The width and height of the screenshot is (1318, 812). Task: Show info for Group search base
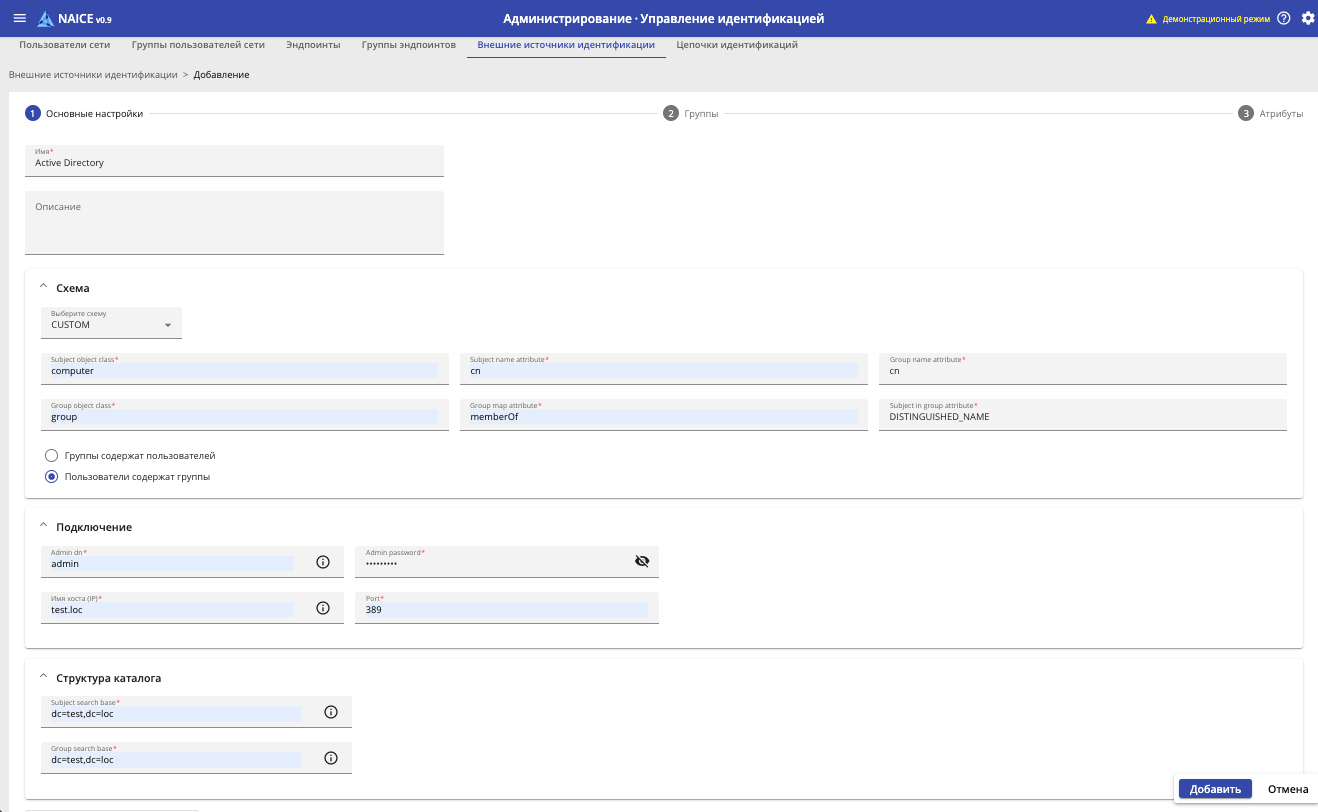(x=331, y=759)
